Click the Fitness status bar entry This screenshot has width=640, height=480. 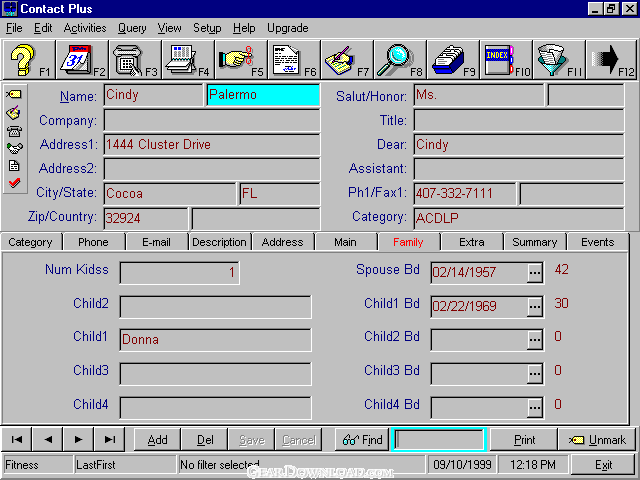(38, 465)
